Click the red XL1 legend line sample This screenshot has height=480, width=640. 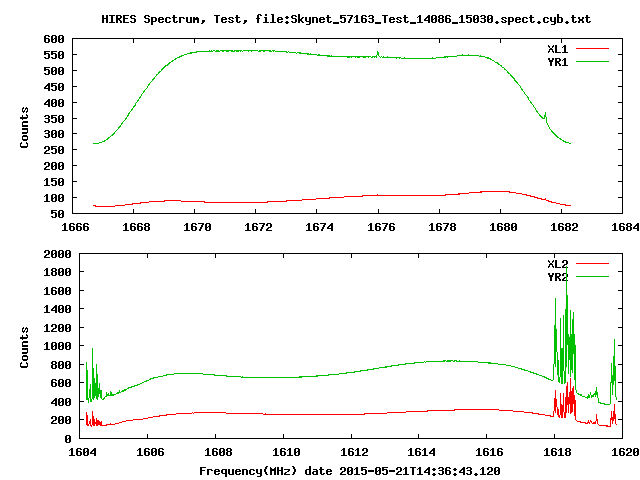click(592, 49)
